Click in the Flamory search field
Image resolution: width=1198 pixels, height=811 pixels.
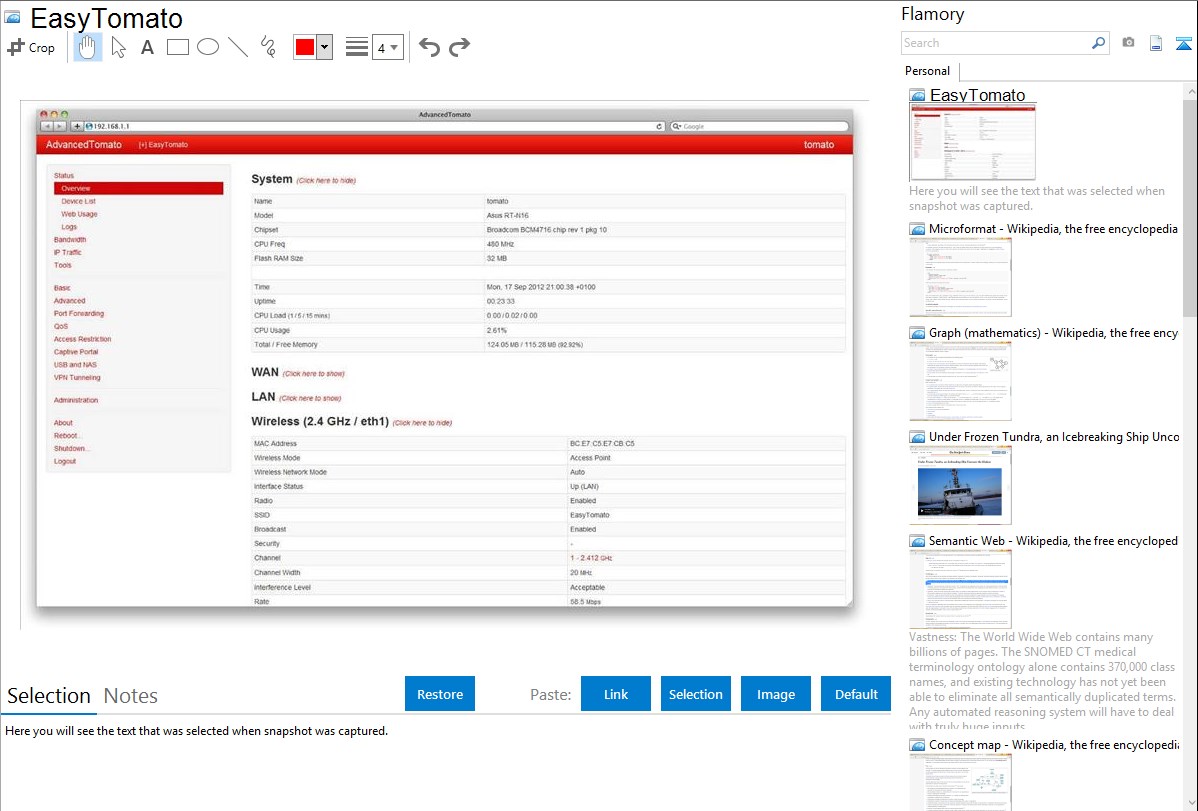point(995,43)
